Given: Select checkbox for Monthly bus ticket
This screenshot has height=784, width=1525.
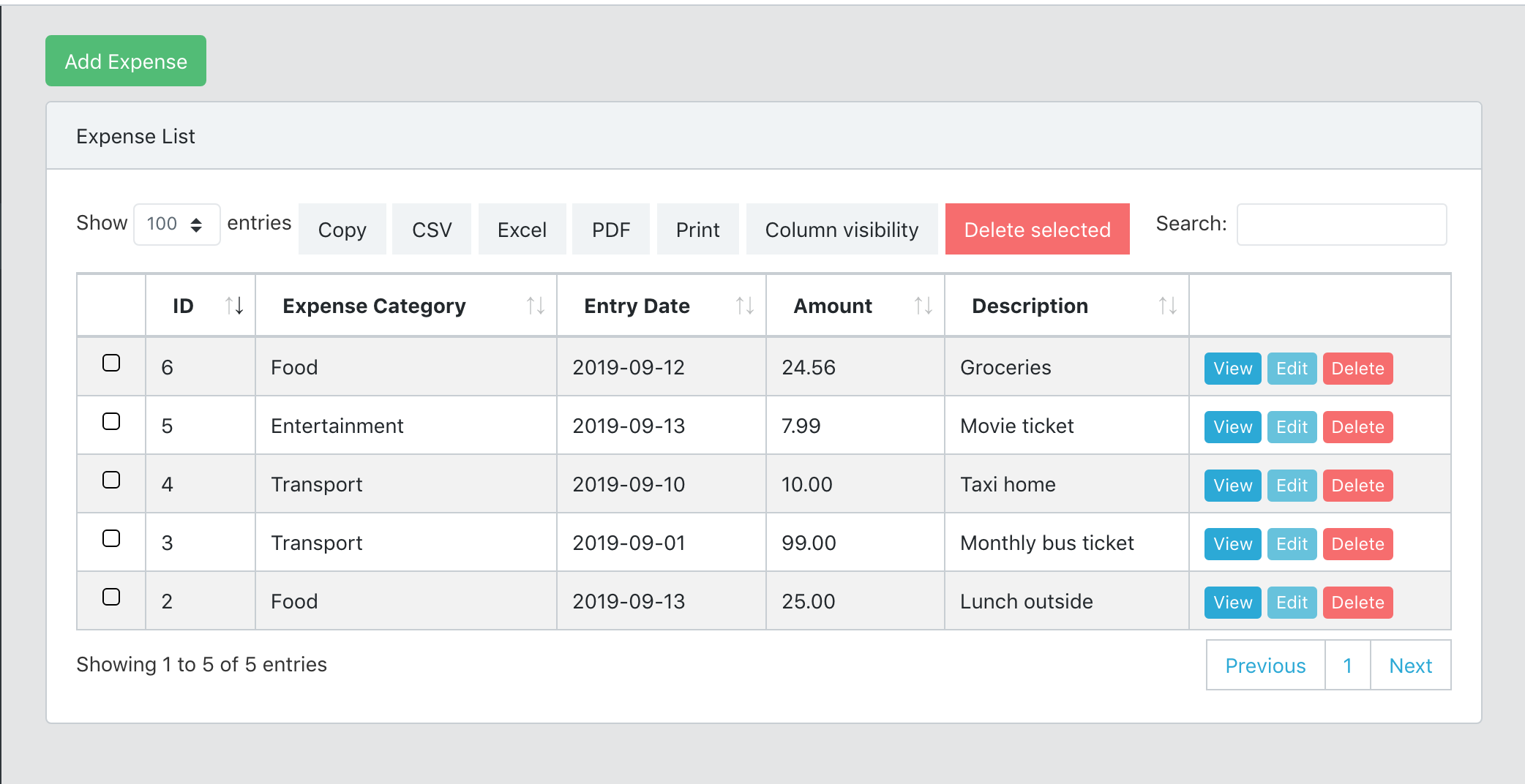Looking at the screenshot, I should click(x=111, y=538).
